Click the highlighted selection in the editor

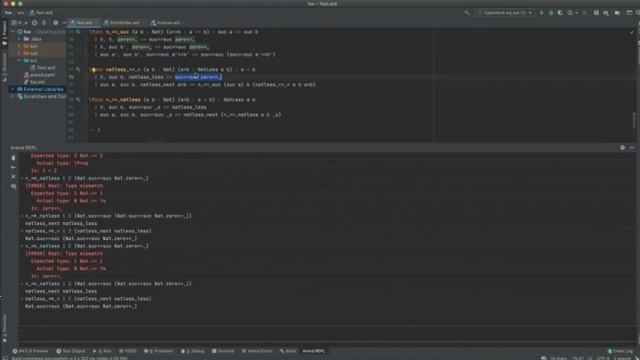point(199,77)
